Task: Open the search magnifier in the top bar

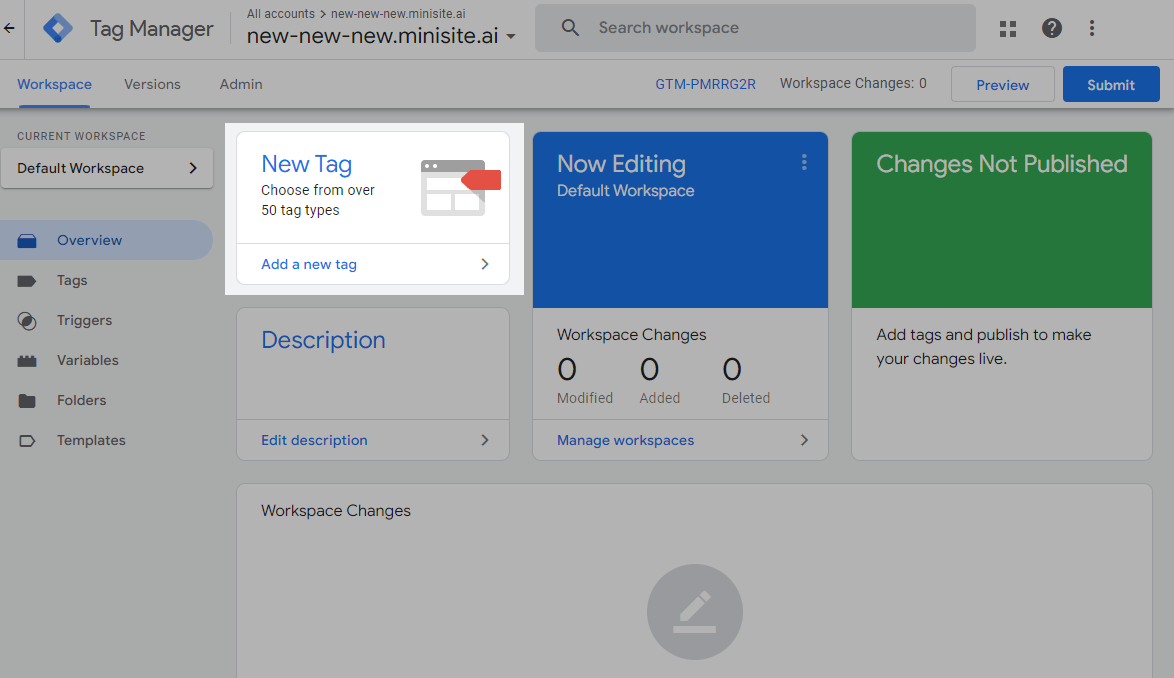Action: point(570,28)
